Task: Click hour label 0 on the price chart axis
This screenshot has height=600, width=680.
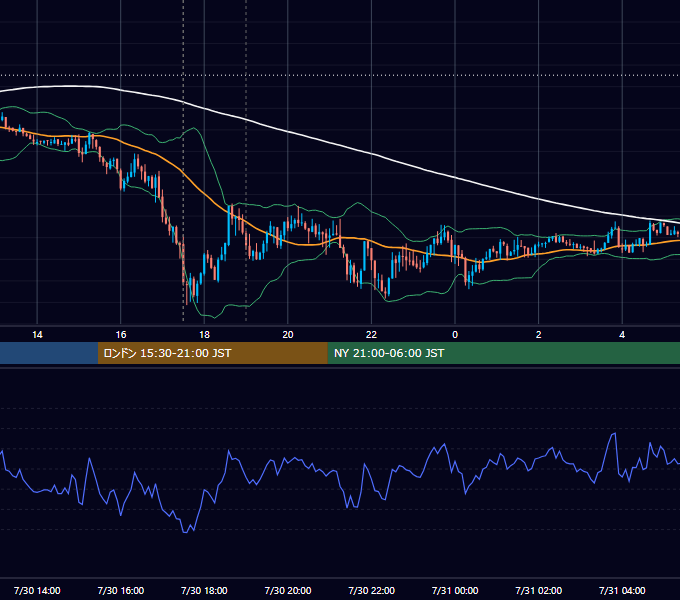Action: tap(455, 335)
